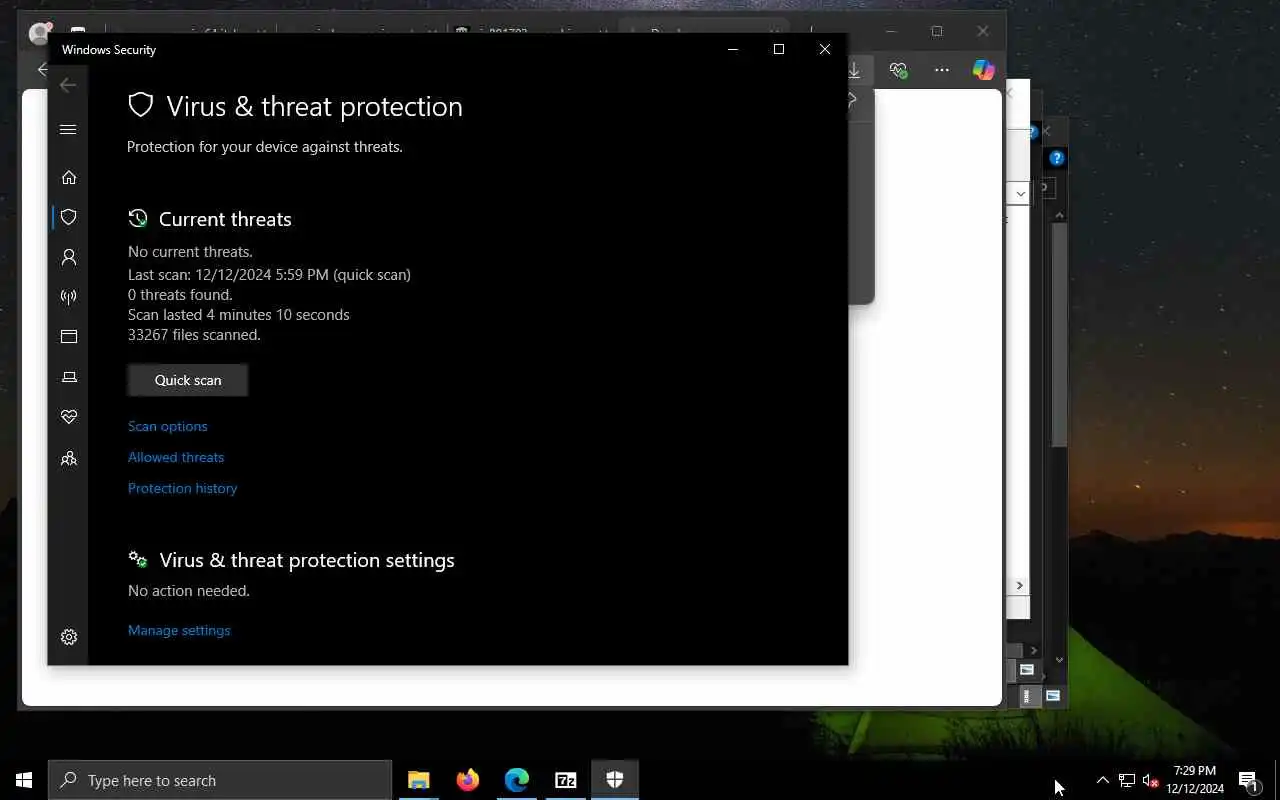Open Device security laptop icon

pos(69,377)
